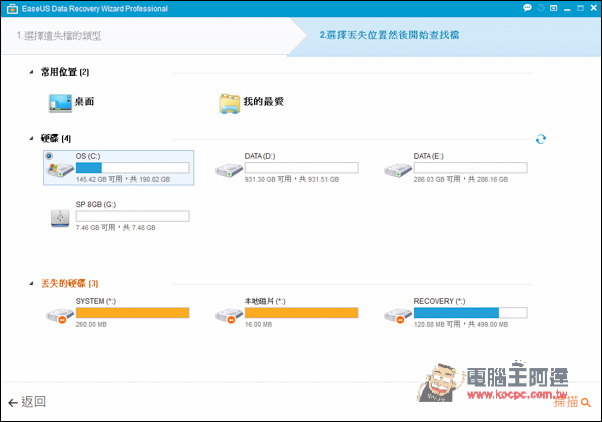Select the DATA (E:) hard drive icon
The image size is (602, 422).
click(x=398, y=170)
